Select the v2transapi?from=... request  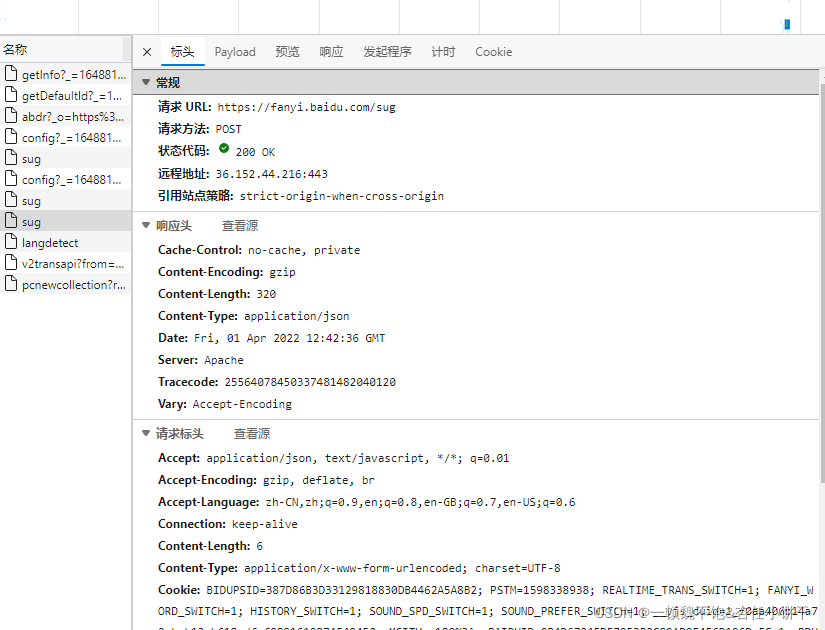click(65, 263)
